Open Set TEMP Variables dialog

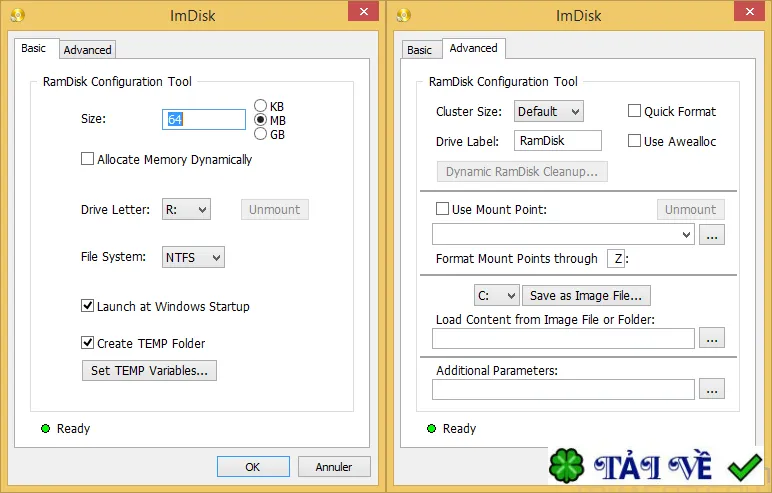click(x=149, y=370)
